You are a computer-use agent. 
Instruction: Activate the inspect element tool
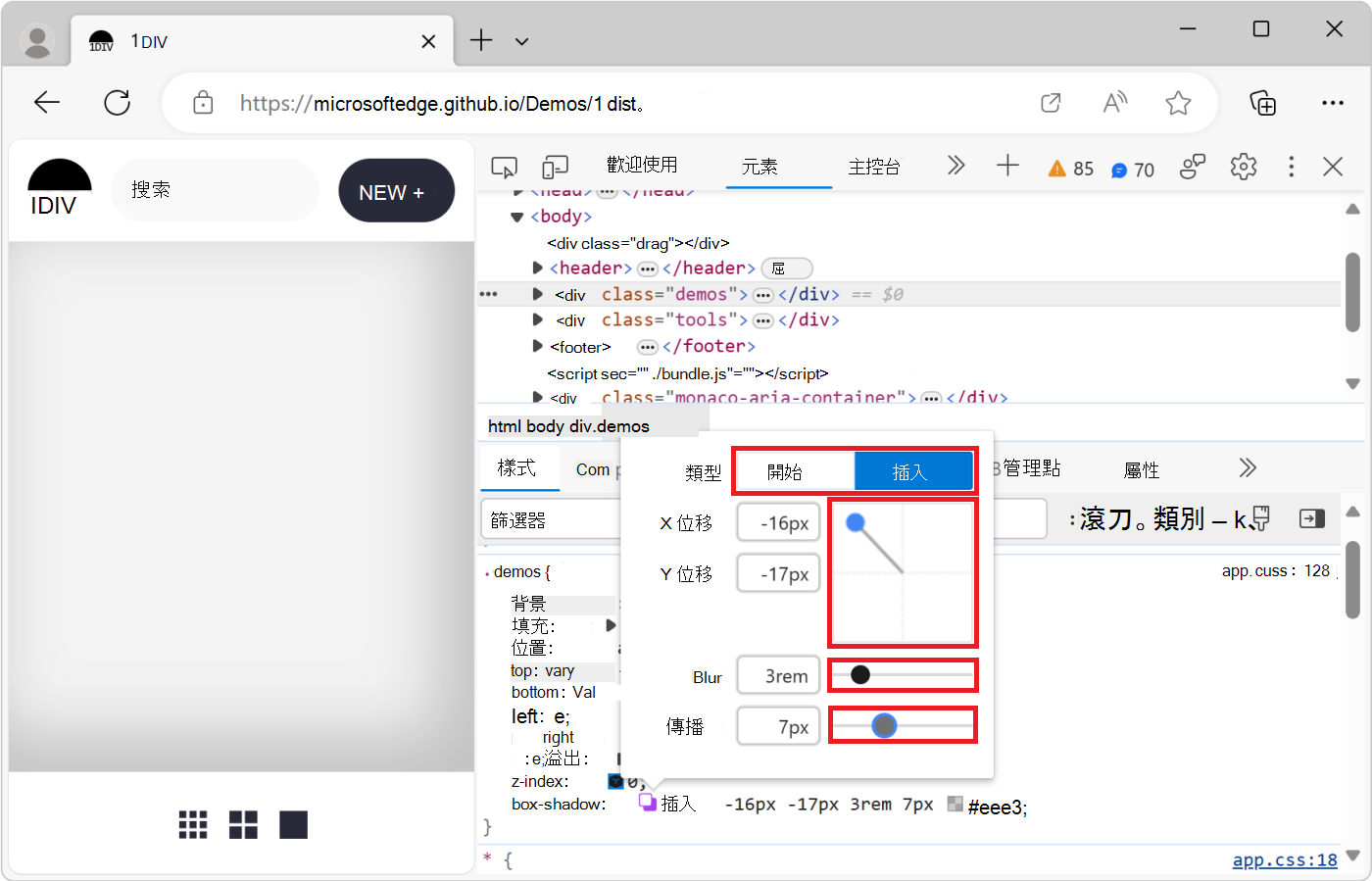pos(504,168)
